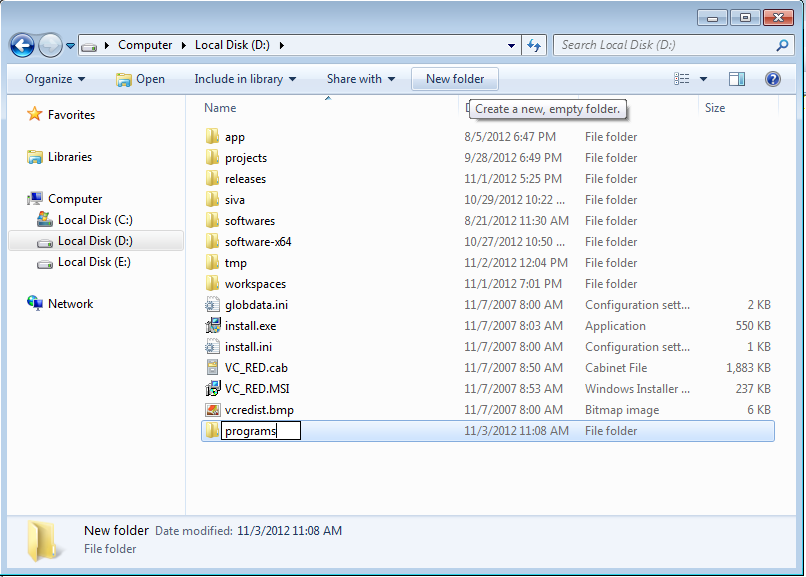The image size is (806, 577).
Task: Click the search magnifier icon
Action: pos(782,45)
